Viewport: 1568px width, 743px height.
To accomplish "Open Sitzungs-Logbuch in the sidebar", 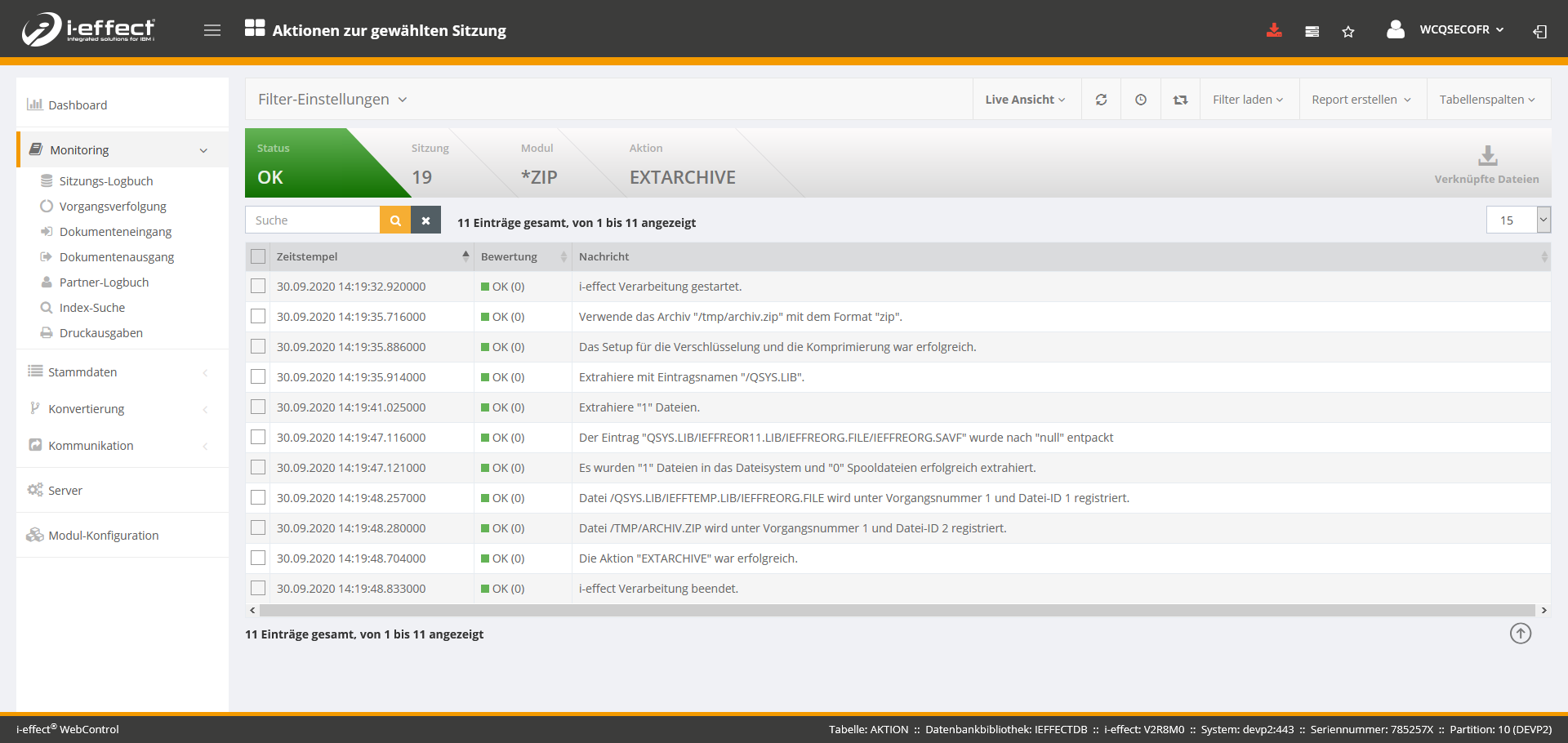I will (x=106, y=181).
